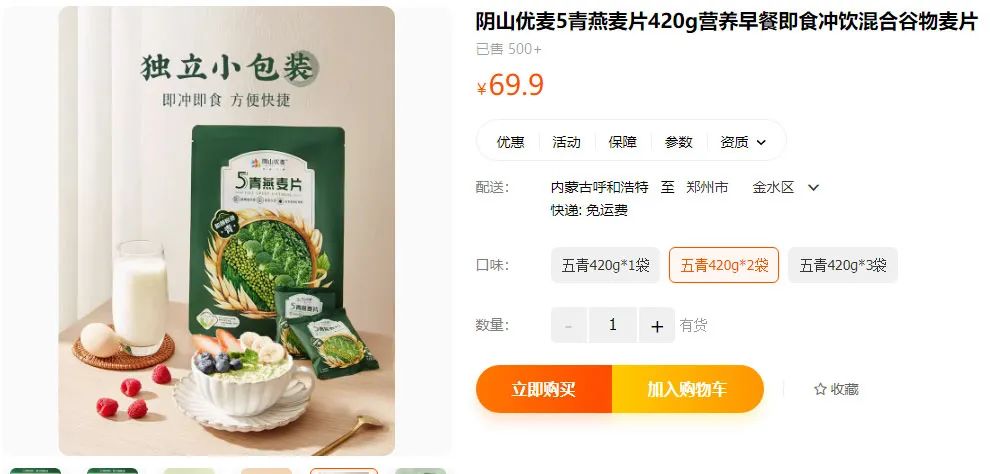Viewport: 990px width, 474px height.
Task: Increase quantity with the plus button
Action: pyautogui.click(x=657, y=326)
